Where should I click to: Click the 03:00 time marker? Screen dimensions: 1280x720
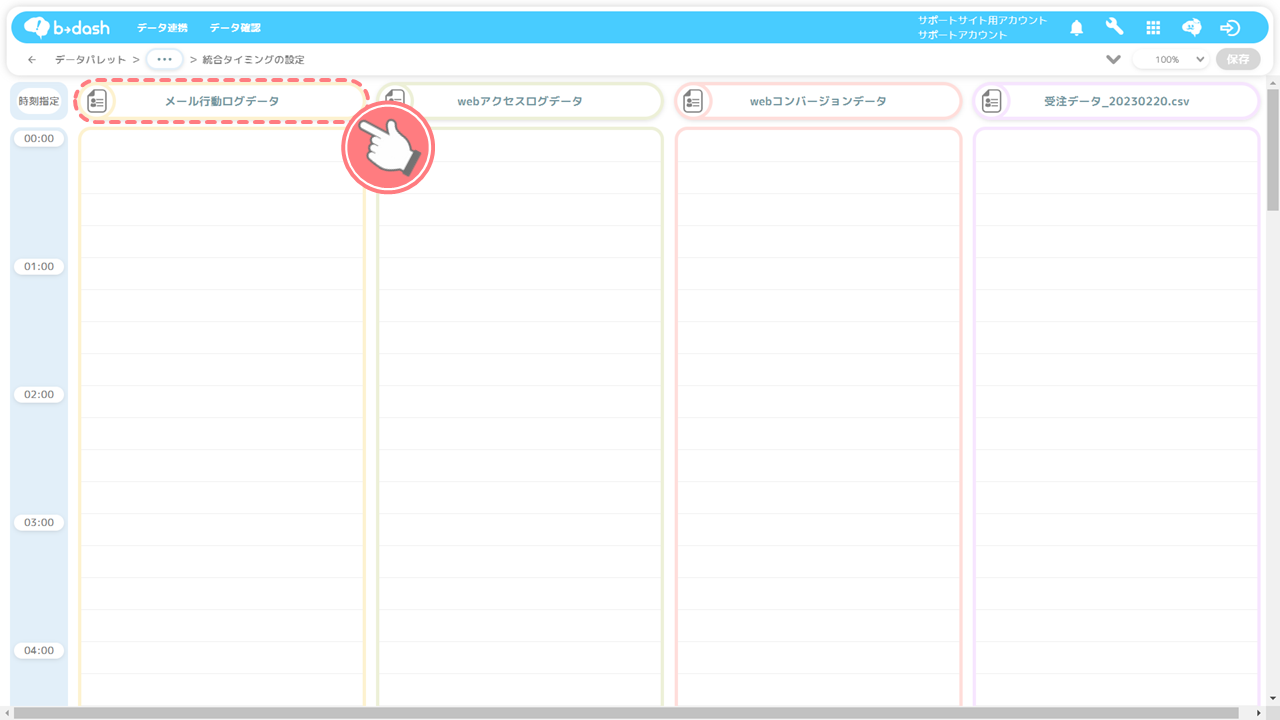39,523
